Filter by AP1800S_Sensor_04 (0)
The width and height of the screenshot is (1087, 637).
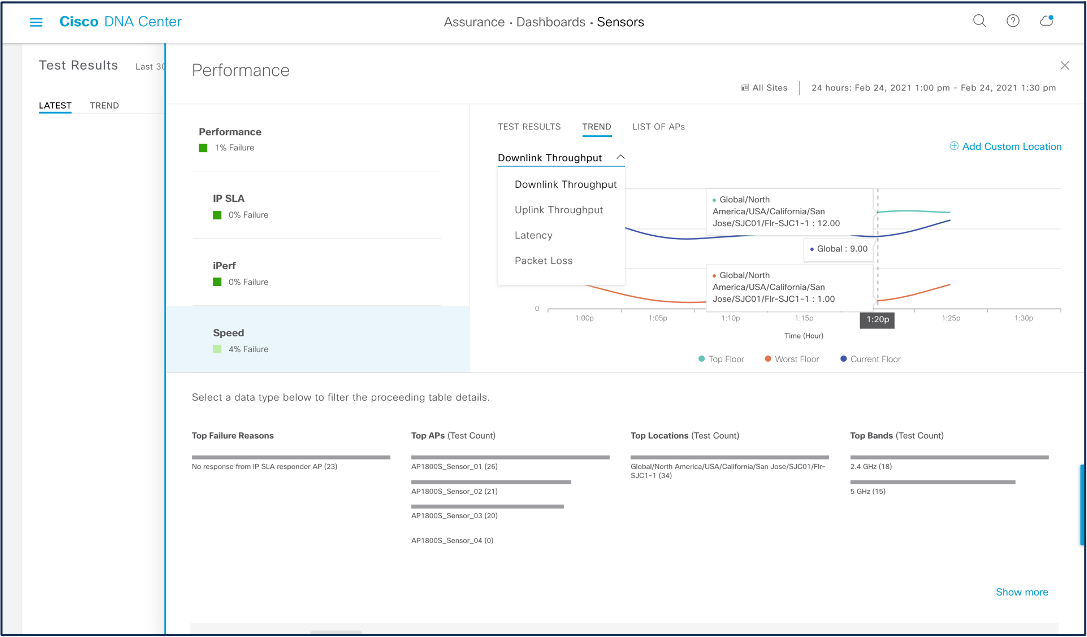point(452,541)
